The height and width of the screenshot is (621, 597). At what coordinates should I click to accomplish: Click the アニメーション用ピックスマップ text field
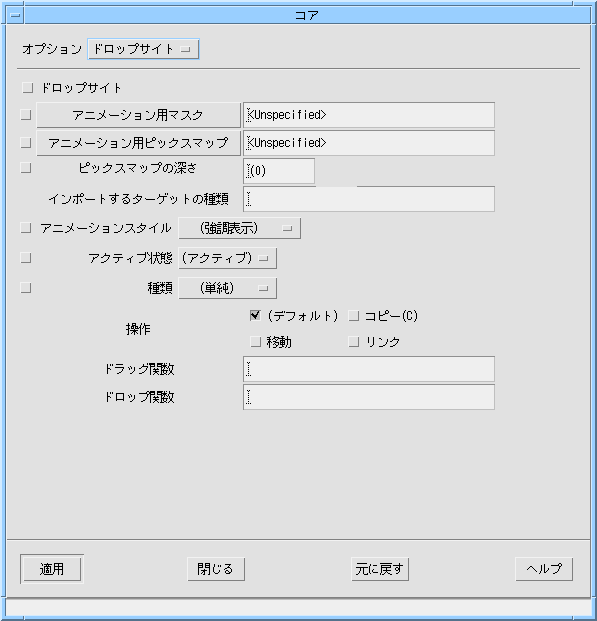tap(369, 143)
